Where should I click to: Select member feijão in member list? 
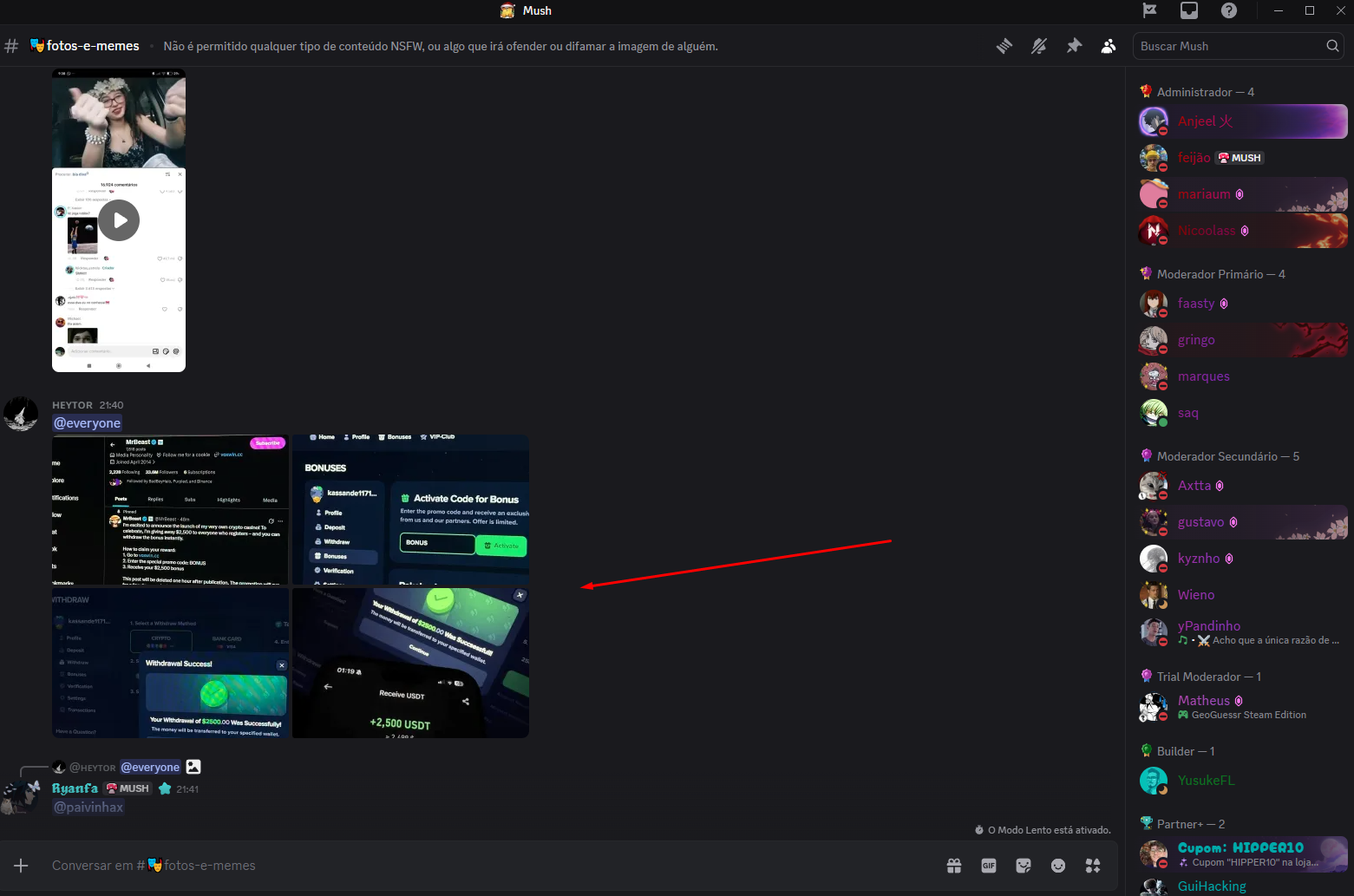(x=1242, y=158)
